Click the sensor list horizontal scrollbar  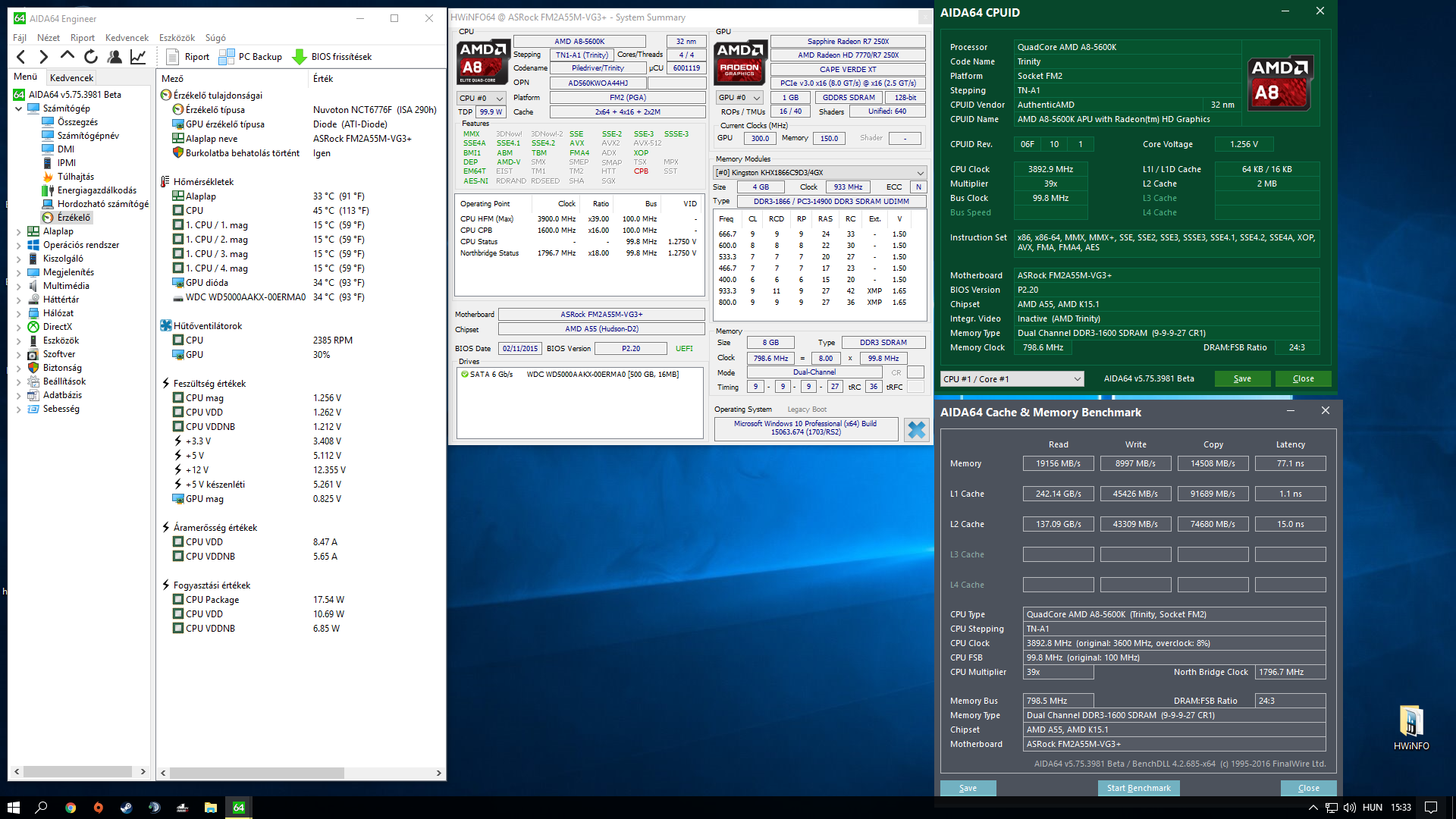click(256, 773)
